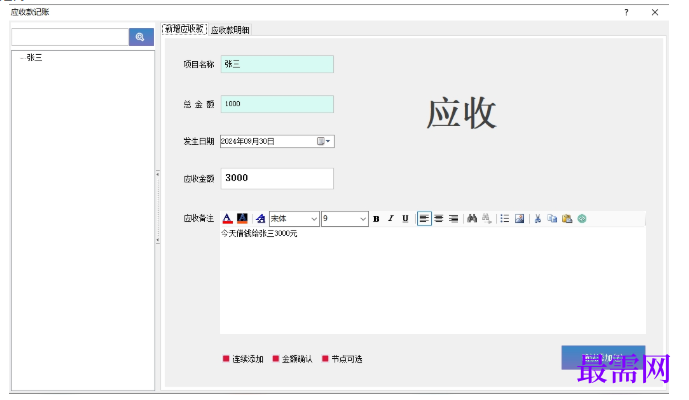This screenshot has width=689, height=400.
Task: Close the 应收款记账 window
Action: click(655, 12)
